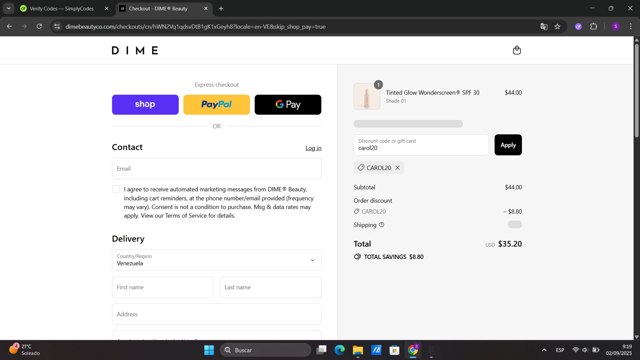Viewport: 640px width, 360px height.
Task: Focus the Email input field
Action: tap(216, 169)
